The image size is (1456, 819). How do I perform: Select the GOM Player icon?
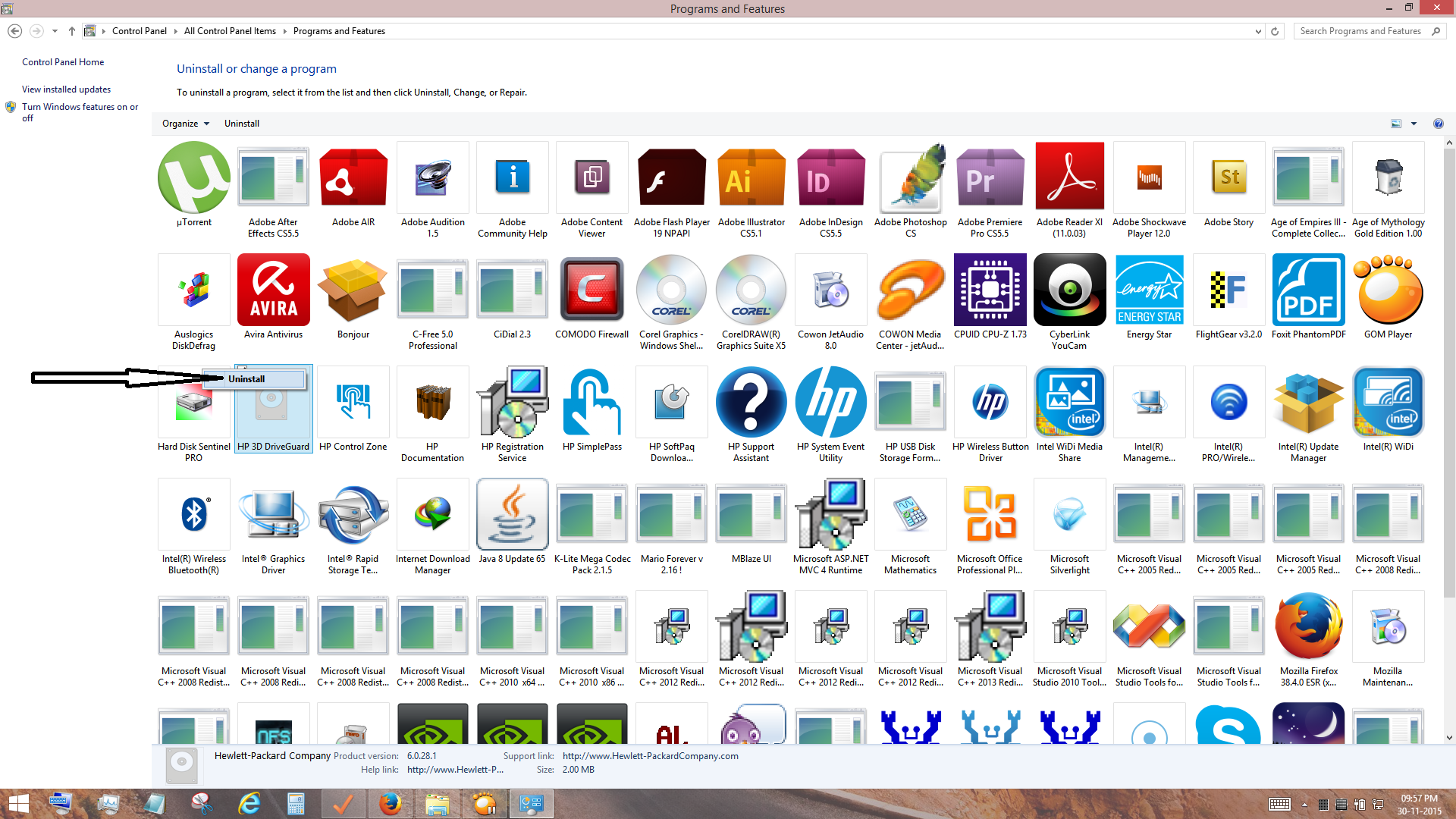tap(1388, 290)
